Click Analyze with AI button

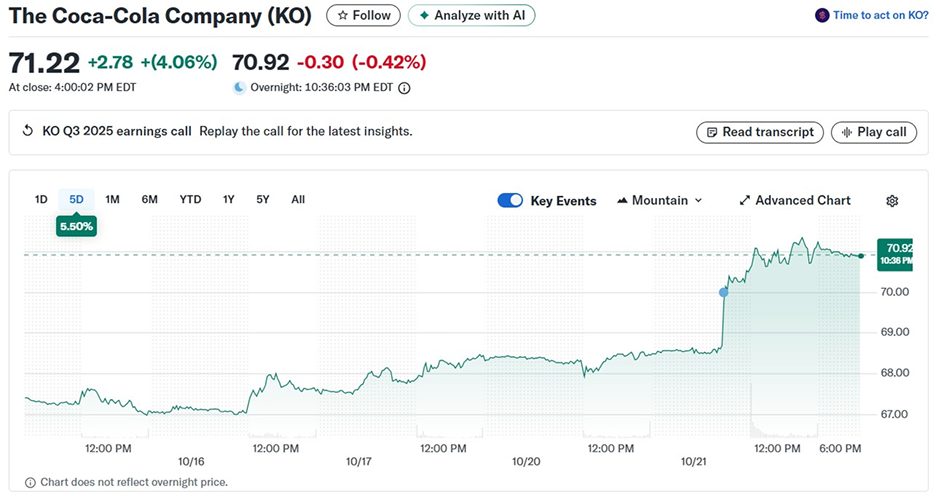(x=471, y=16)
